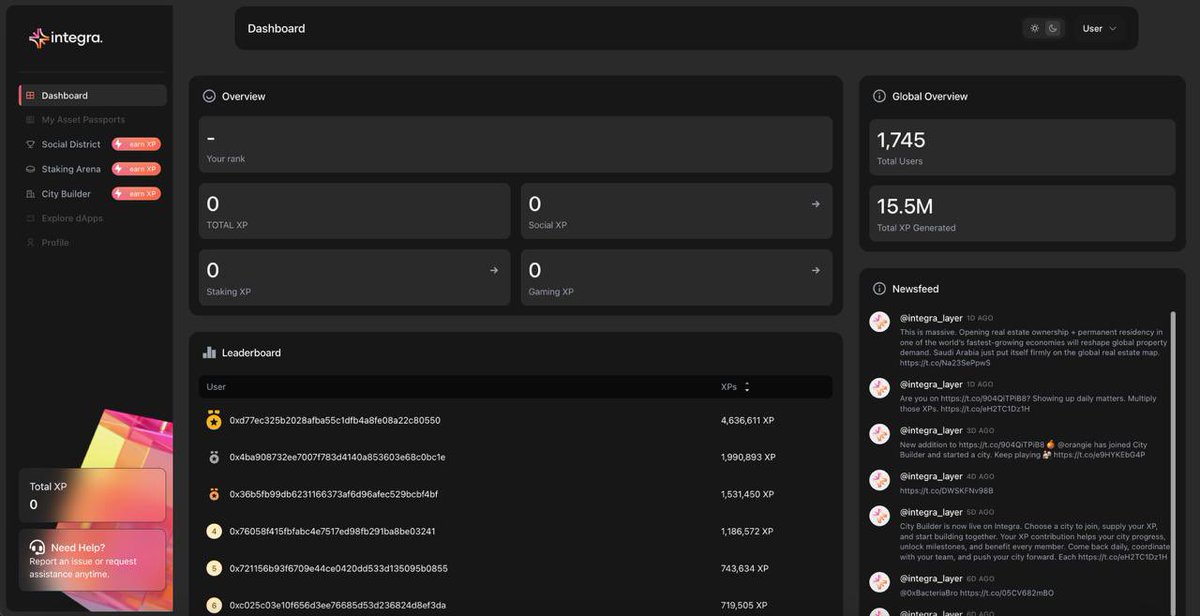Select address 0x4ba908732ee7007f783d4140a853603e68c0bc1e
1200x616 pixels.
[337, 457]
